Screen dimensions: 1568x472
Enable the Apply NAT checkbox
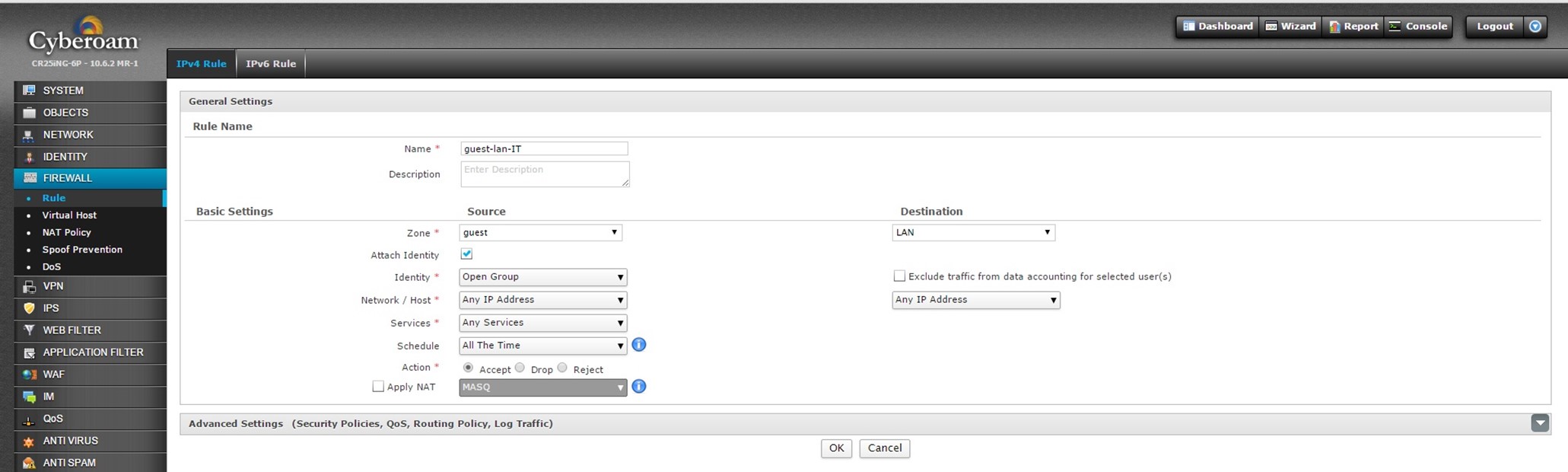[378, 387]
